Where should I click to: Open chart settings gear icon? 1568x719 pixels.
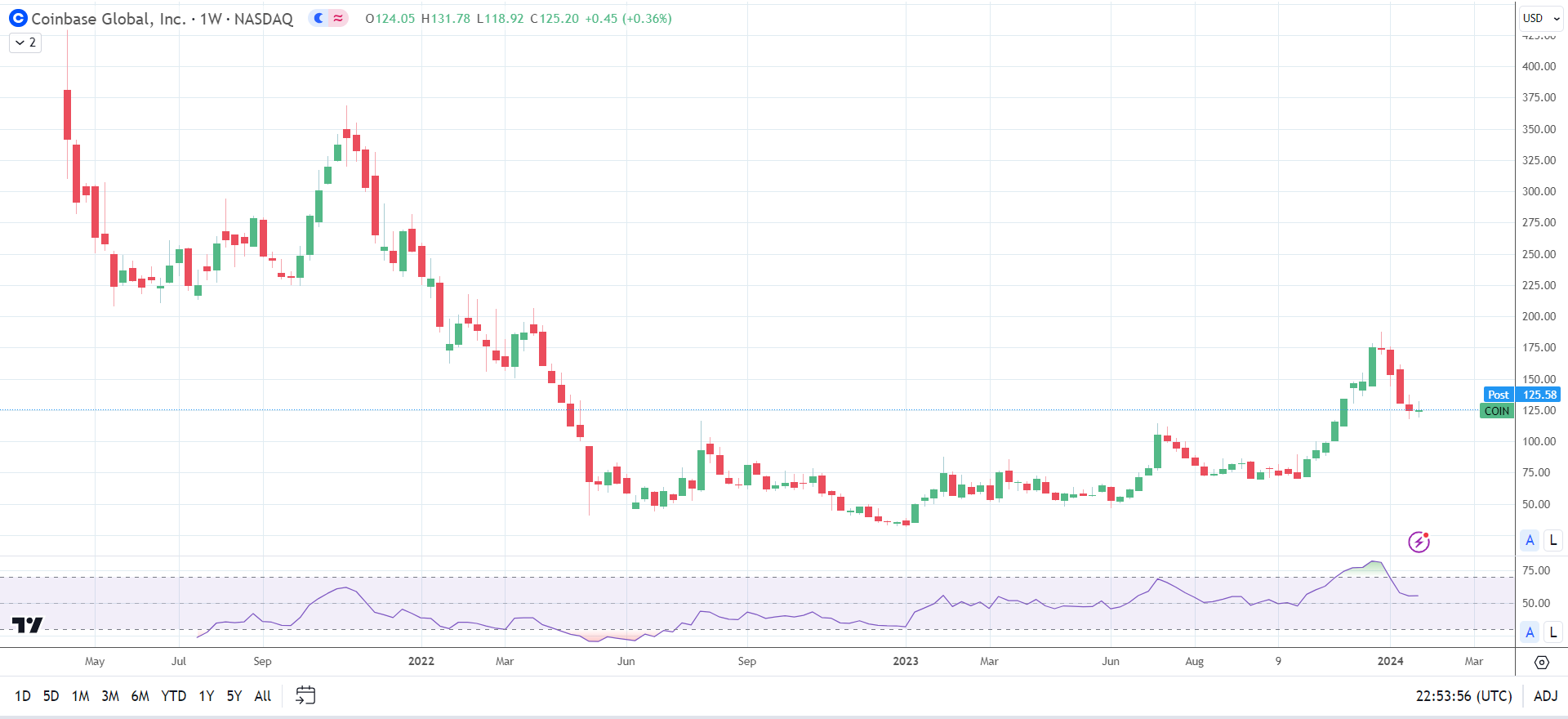pos(1541,662)
